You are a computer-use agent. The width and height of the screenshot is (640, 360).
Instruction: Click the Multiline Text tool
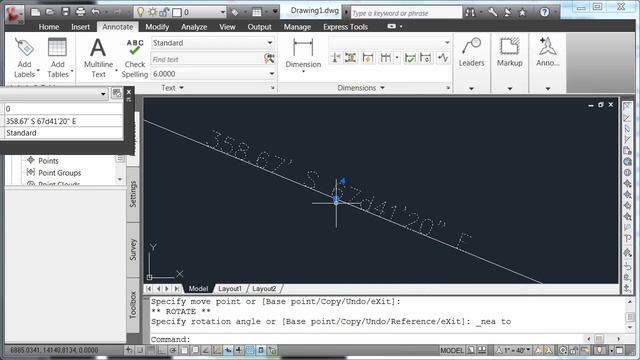coord(98,58)
